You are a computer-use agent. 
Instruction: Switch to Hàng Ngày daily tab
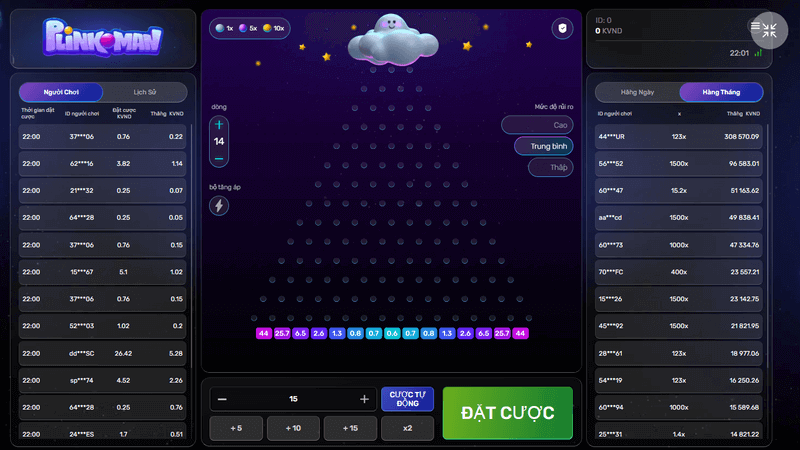637,92
